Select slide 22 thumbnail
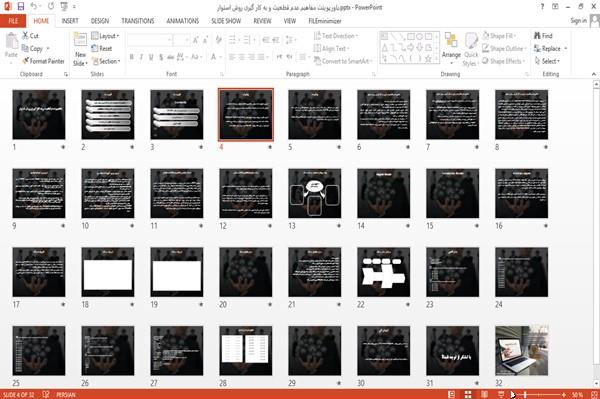This screenshot has height=399, width=600. point(383,272)
